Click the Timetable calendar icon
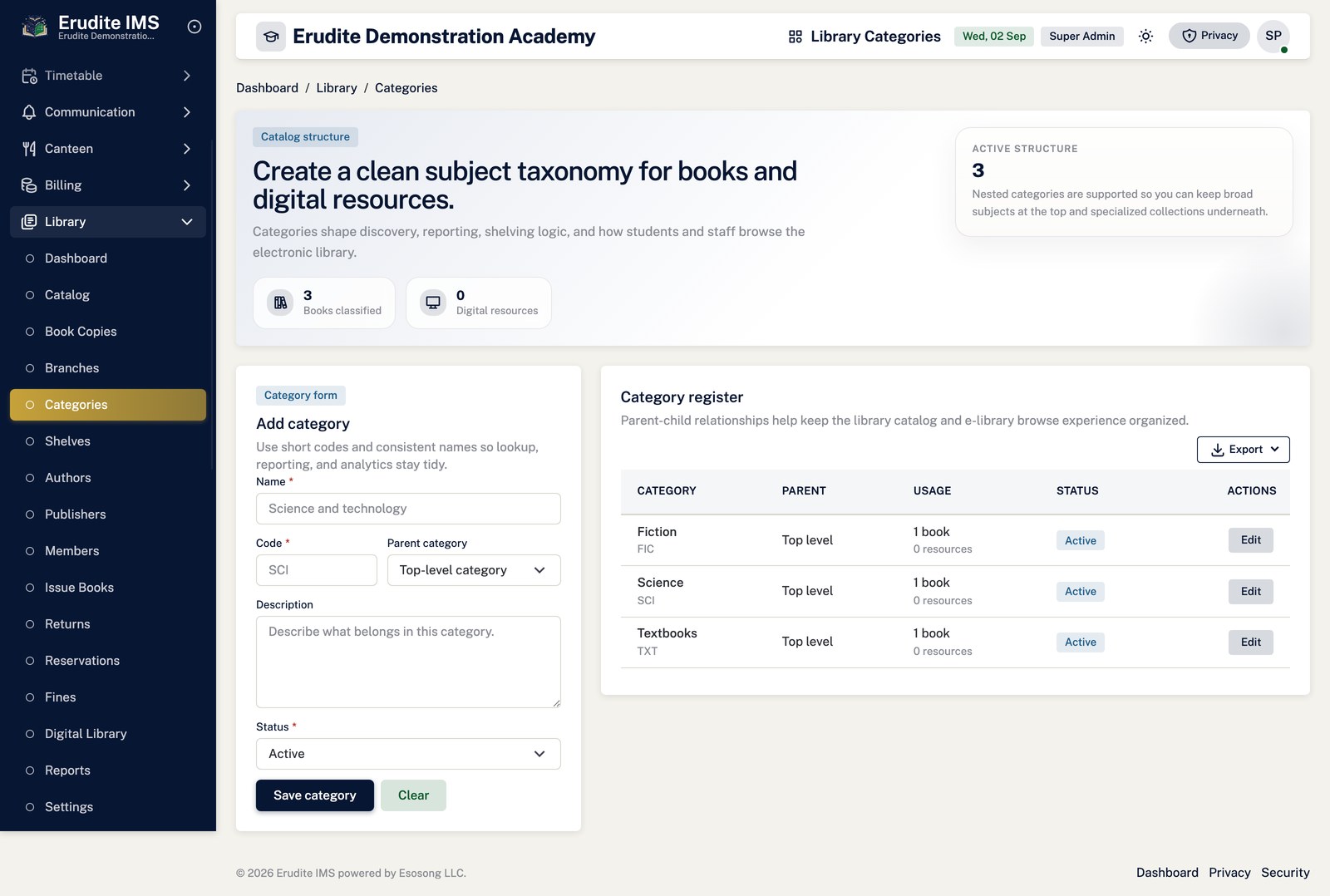The height and width of the screenshot is (896, 1330). pyautogui.click(x=29, y=76)
